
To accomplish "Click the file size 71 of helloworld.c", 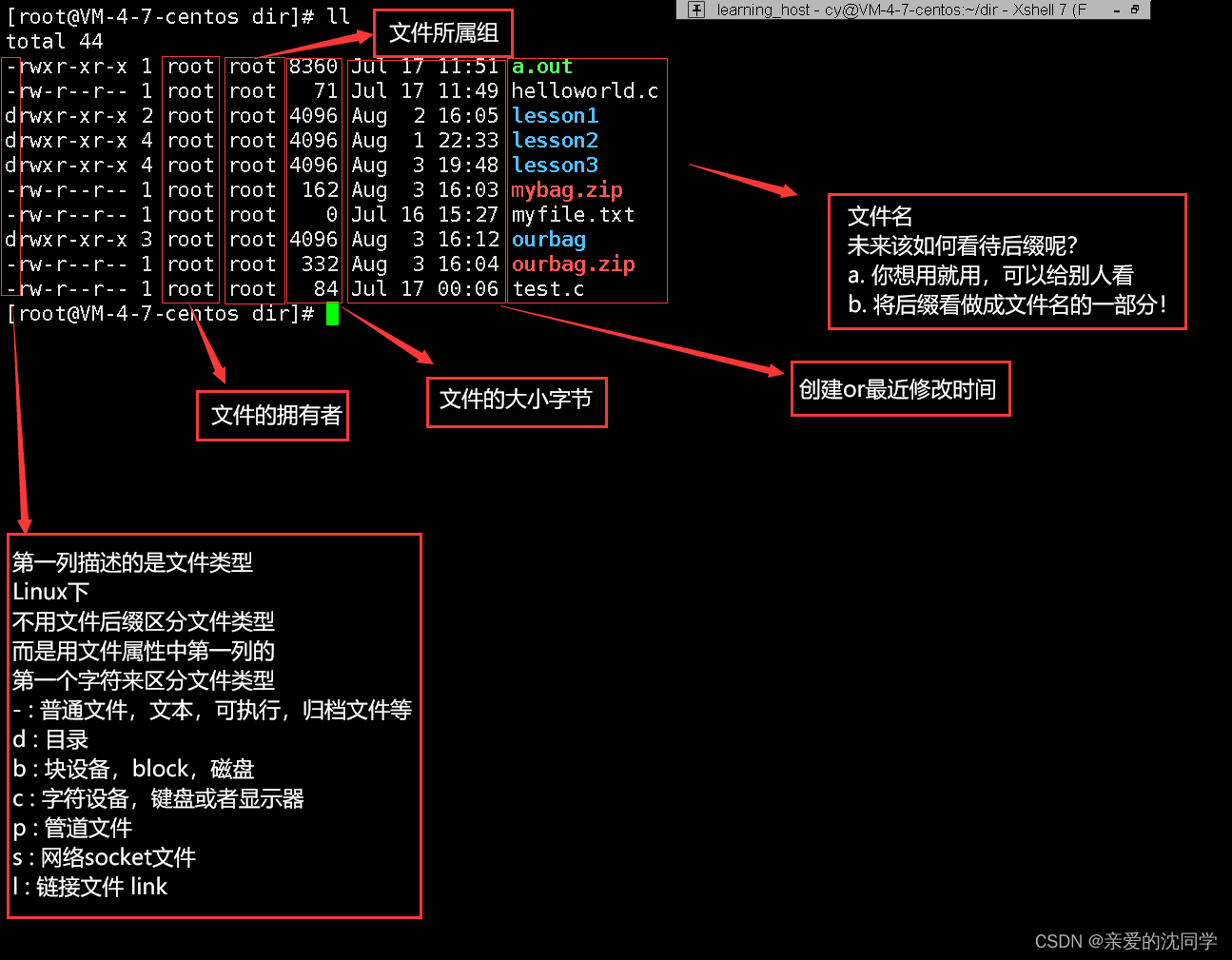I will point(326,91).
